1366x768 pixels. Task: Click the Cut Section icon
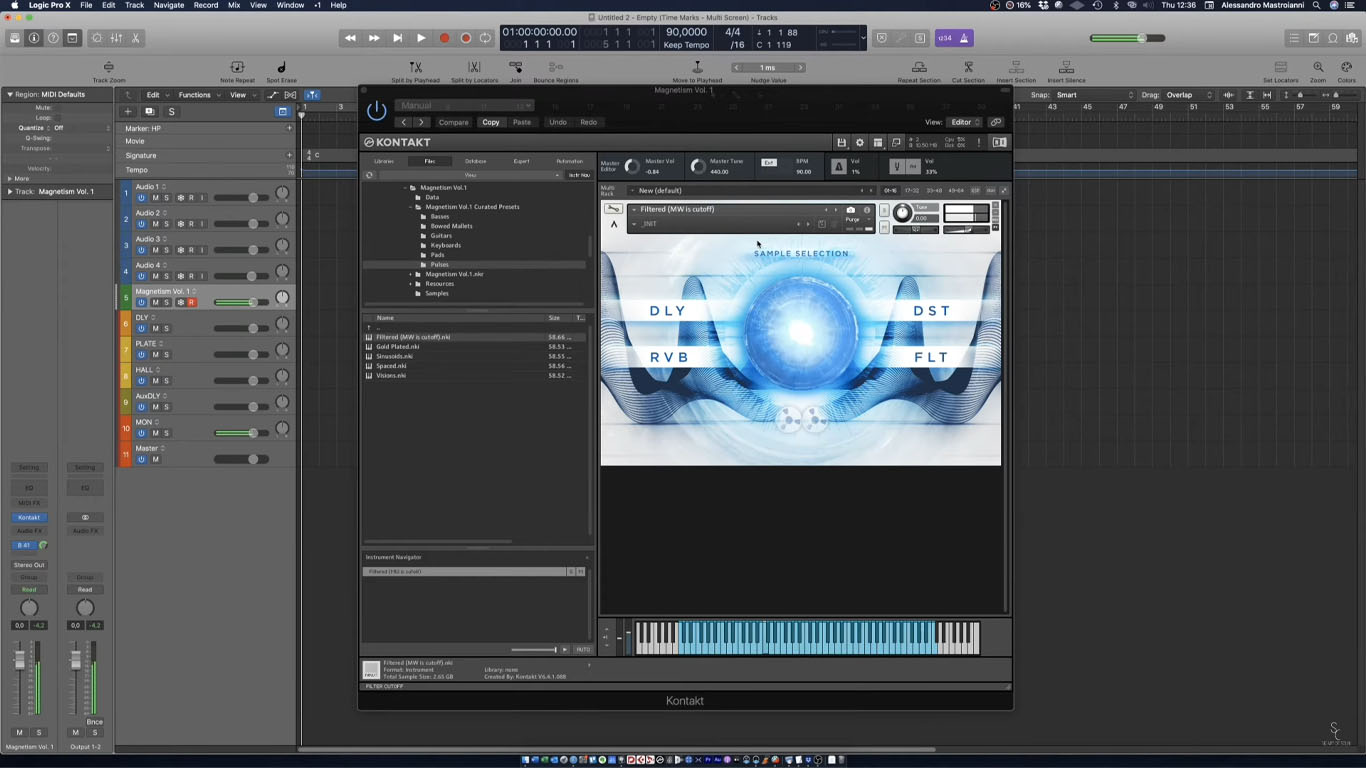click(968, 67)
